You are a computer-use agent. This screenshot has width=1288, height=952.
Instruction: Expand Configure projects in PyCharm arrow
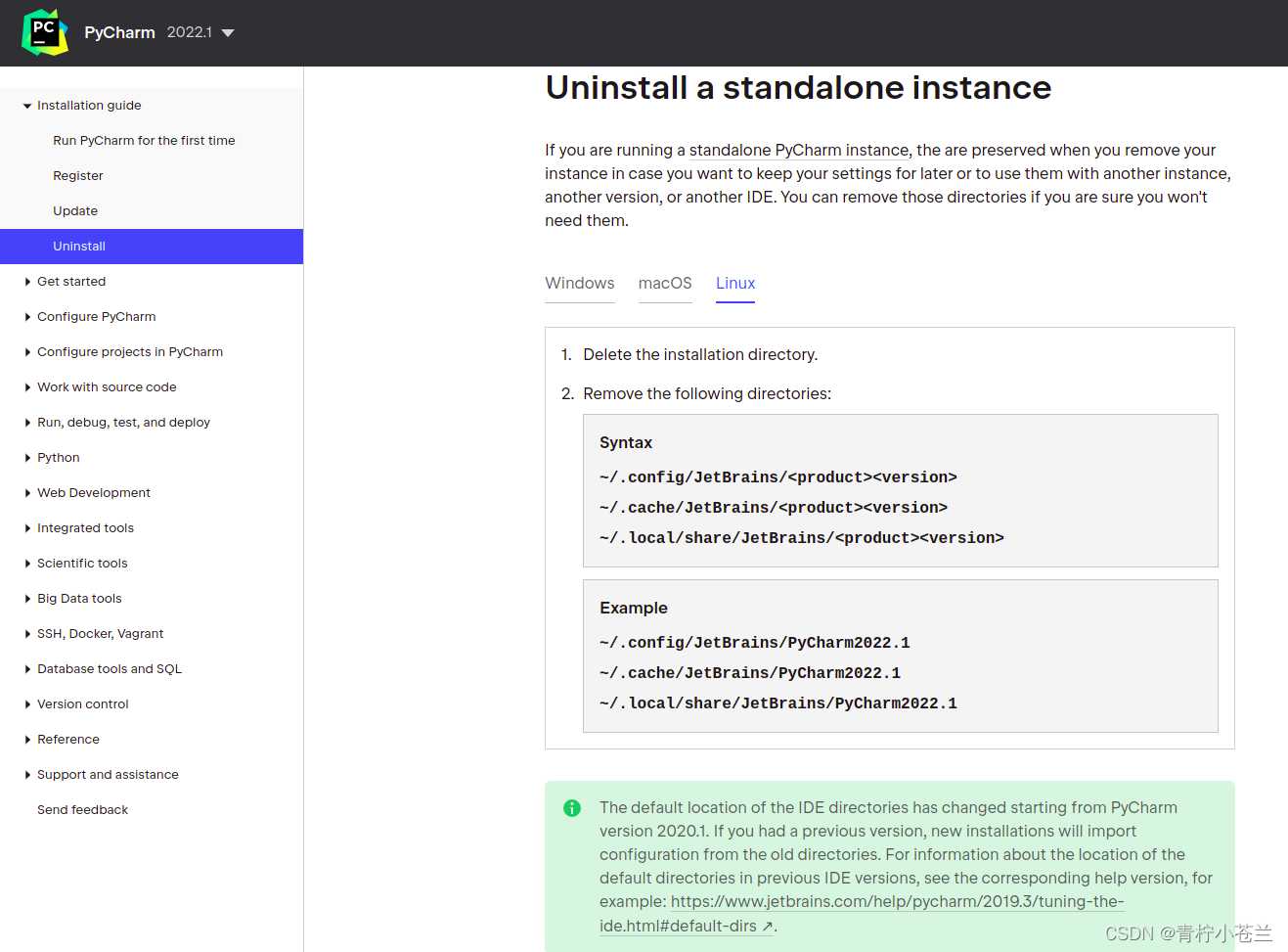27,352
